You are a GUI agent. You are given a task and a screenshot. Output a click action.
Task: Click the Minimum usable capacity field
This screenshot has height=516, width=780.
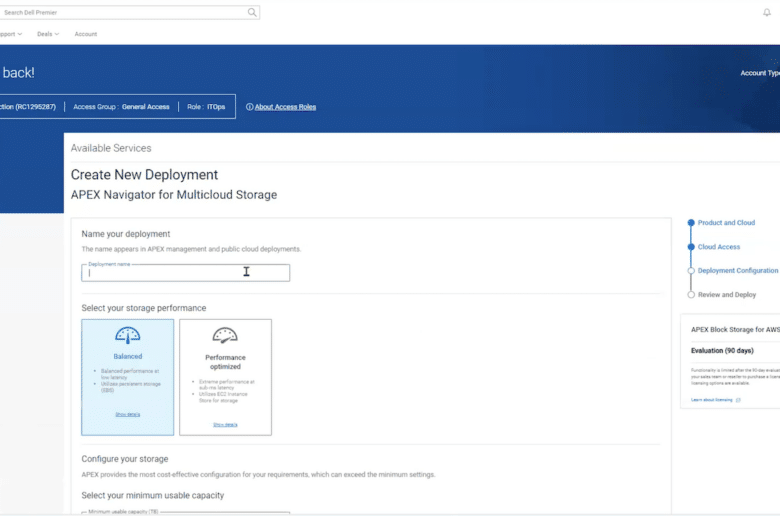pos(186,513)
